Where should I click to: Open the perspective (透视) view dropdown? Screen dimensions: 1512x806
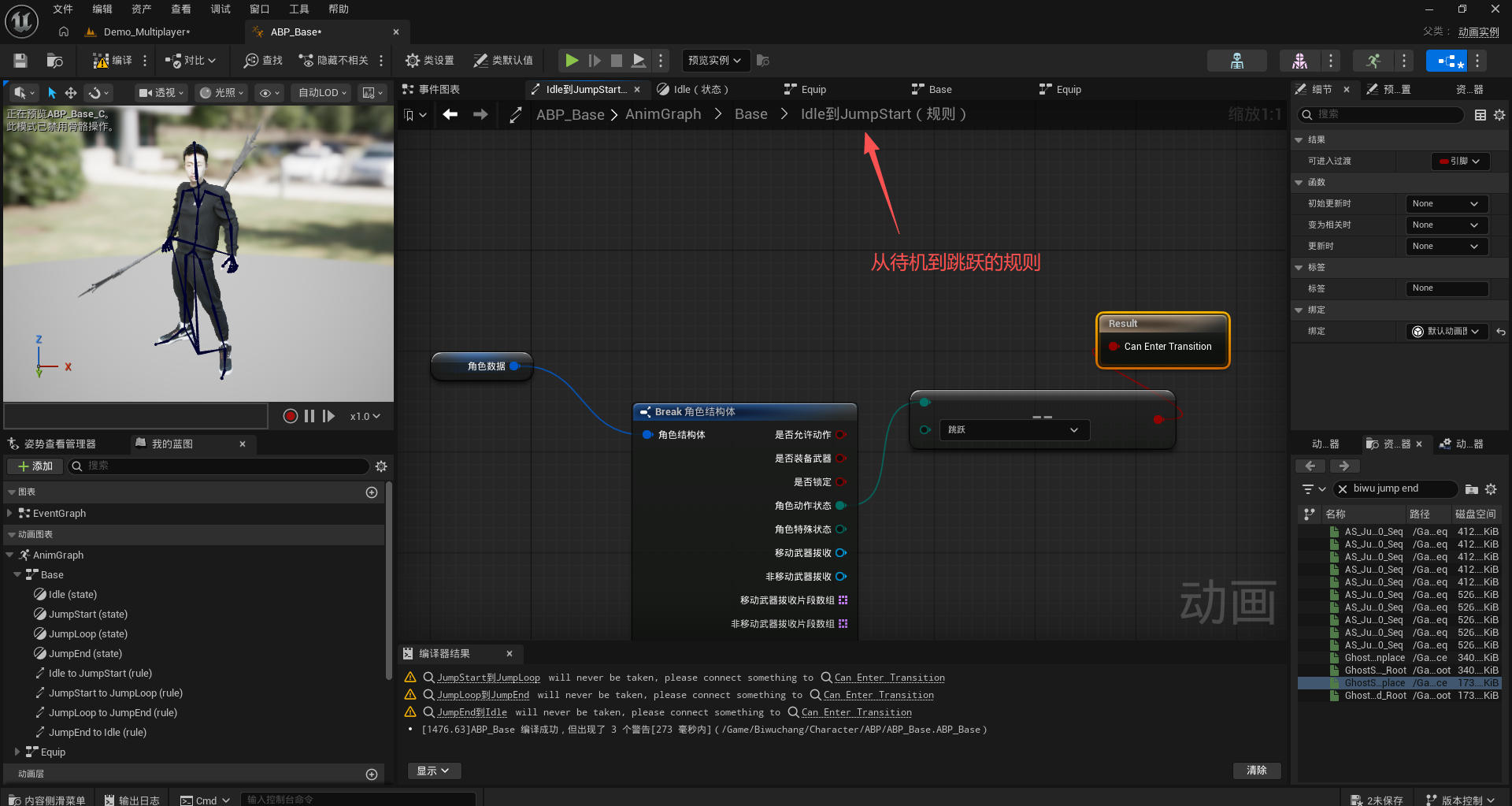pos(161,93)
